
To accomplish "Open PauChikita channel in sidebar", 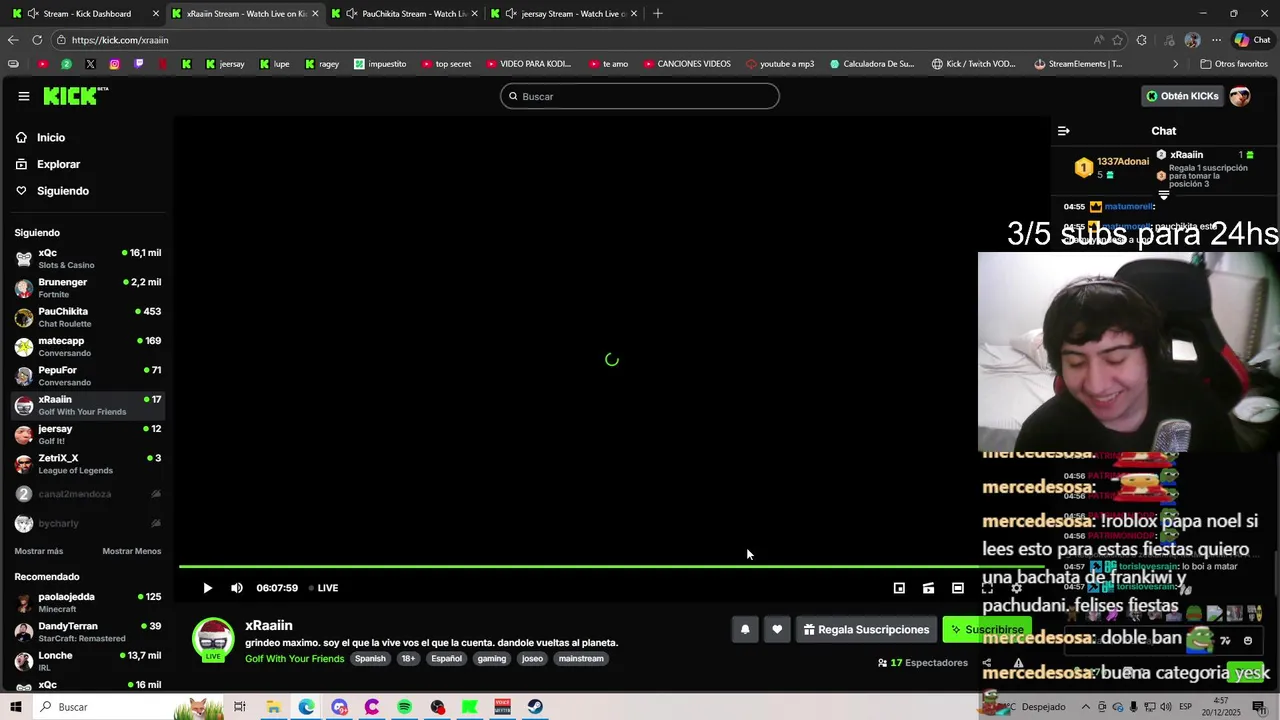I will pos(88,317).
